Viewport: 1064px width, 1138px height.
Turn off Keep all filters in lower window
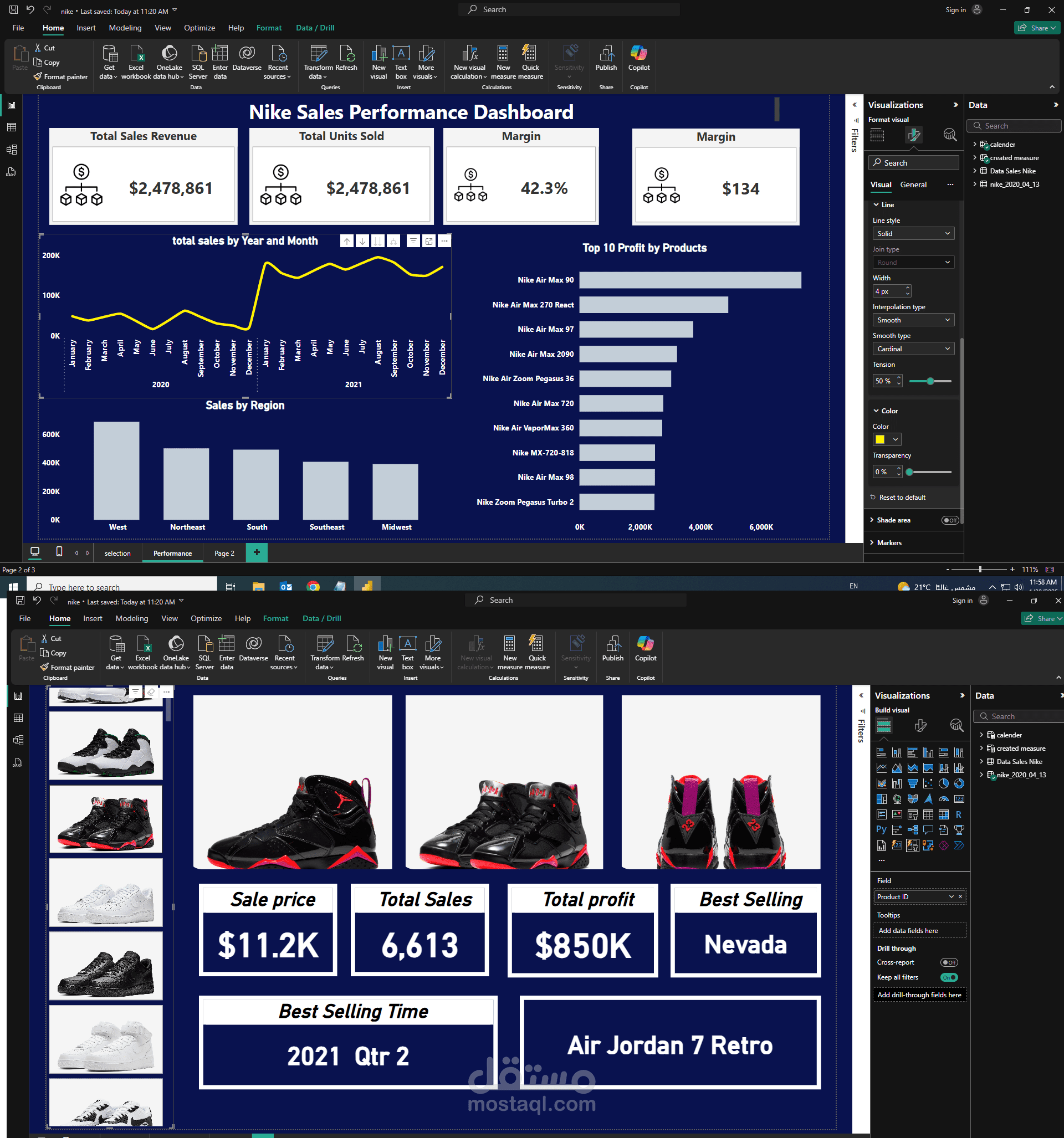(x=949, y=977)
